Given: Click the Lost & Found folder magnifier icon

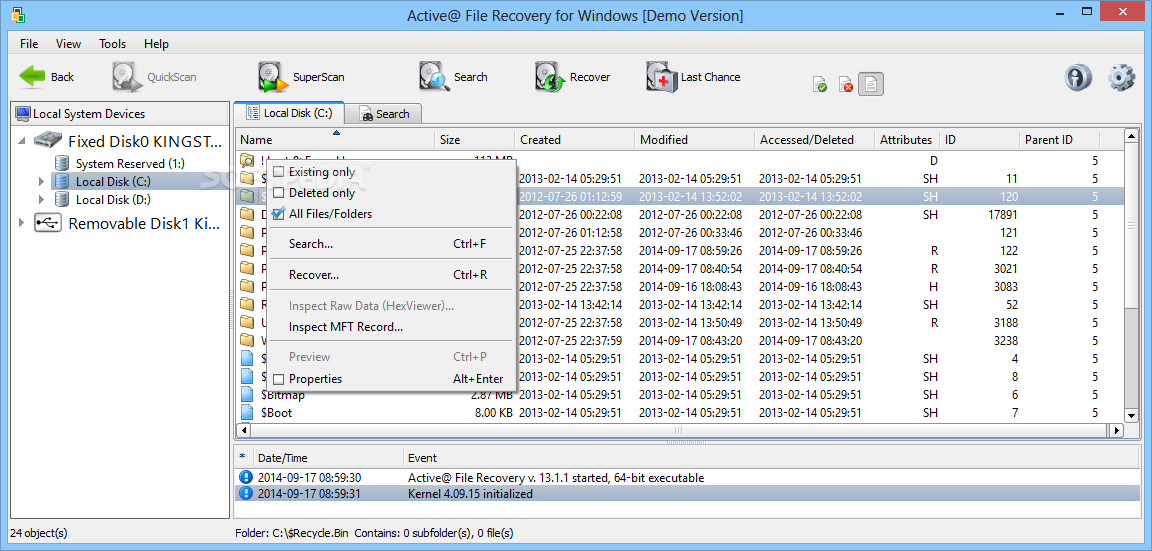Looking at the screenshot, I should click(248, 160).
